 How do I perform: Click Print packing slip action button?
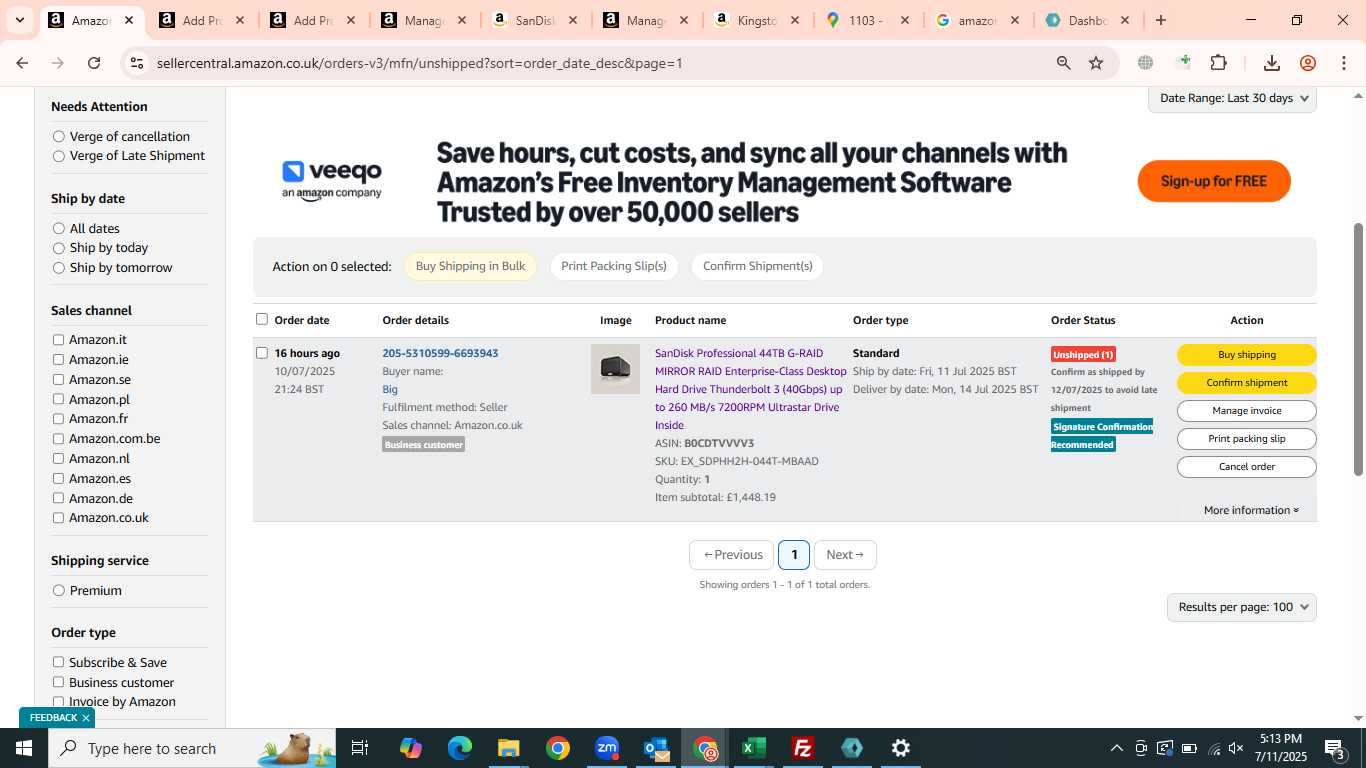click(x=1246, y=439)
